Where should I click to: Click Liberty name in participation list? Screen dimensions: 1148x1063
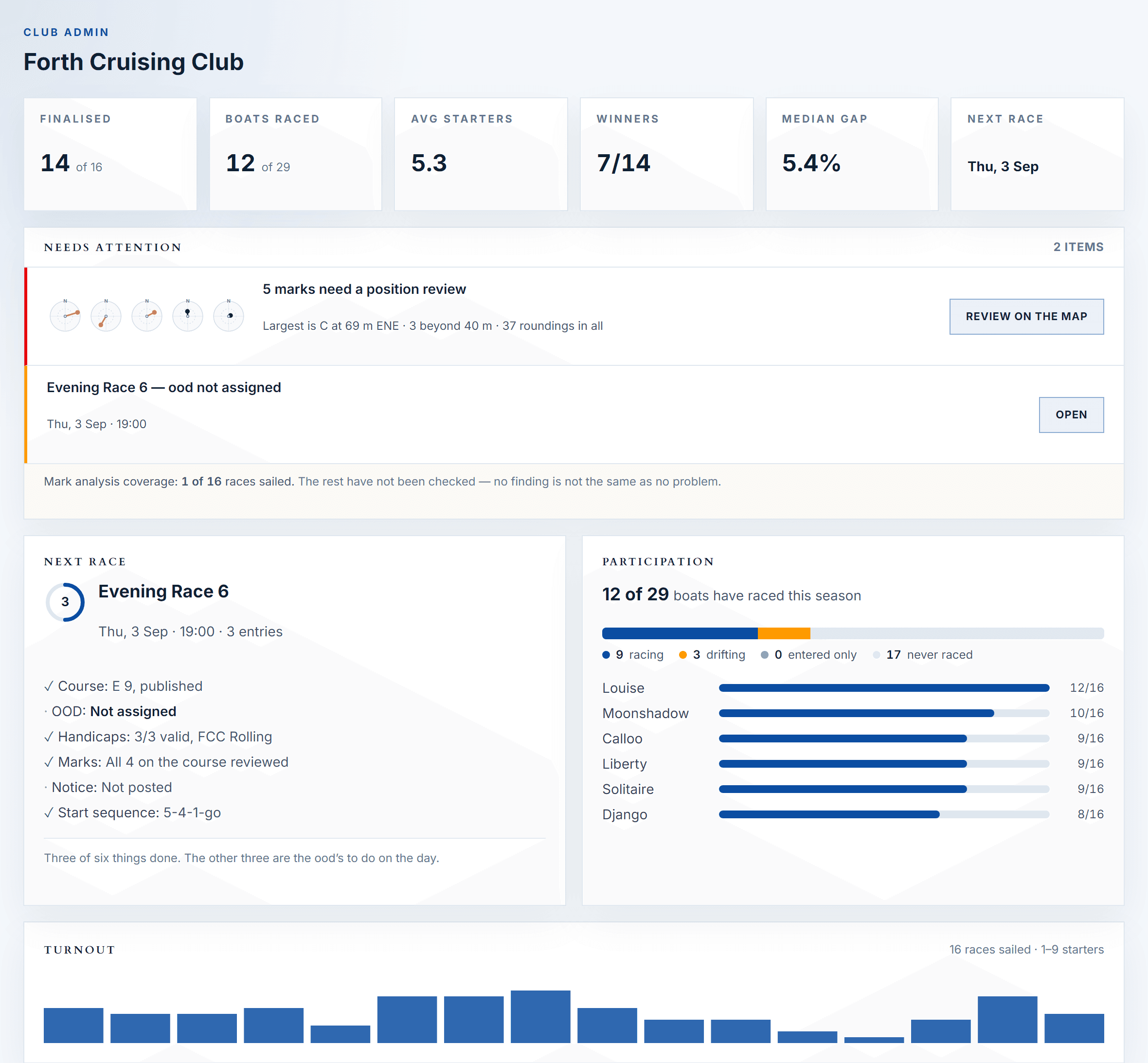pyautogui.click(x=625, y=764)
